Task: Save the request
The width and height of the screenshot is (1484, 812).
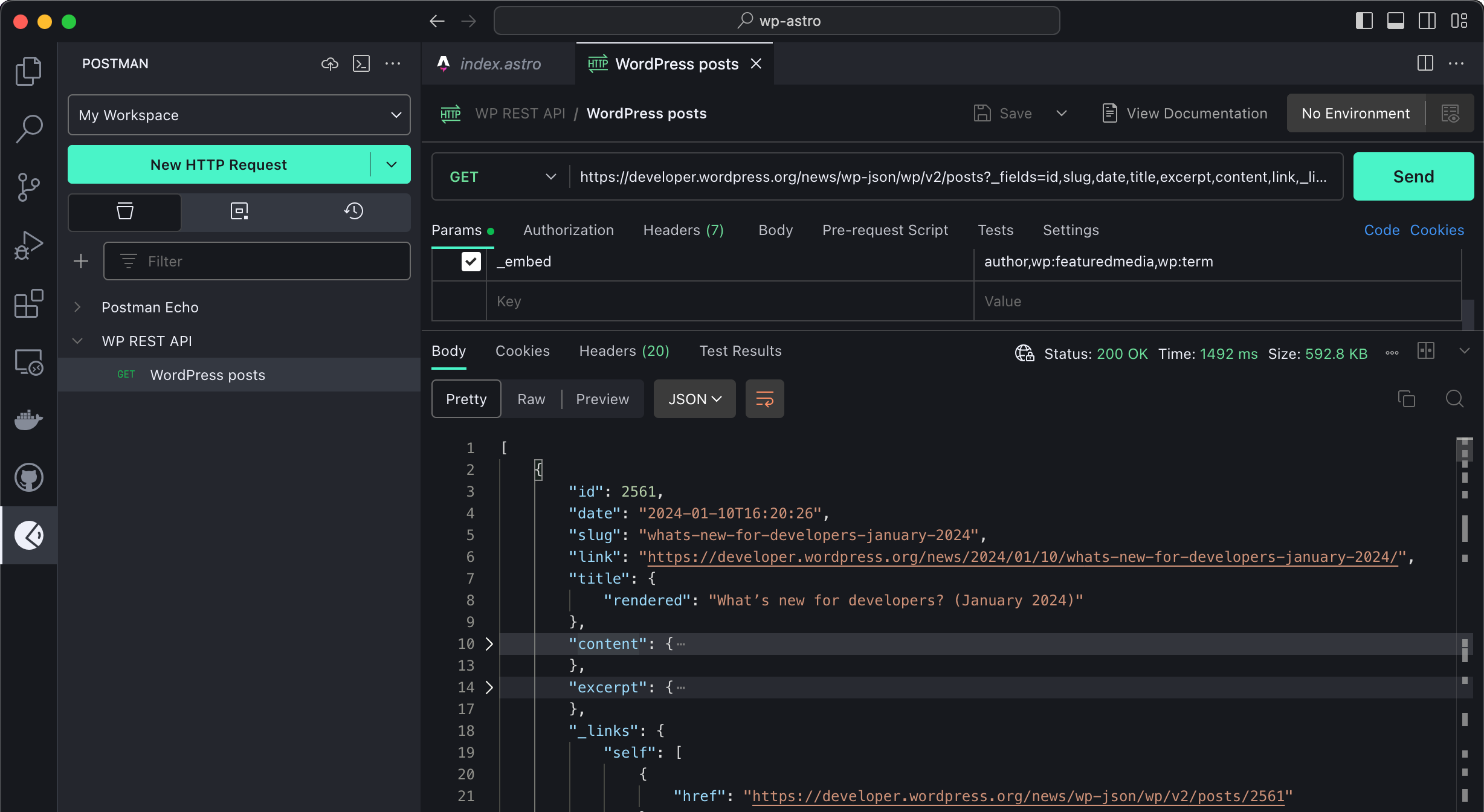Action: click(x=1003, y=114)
